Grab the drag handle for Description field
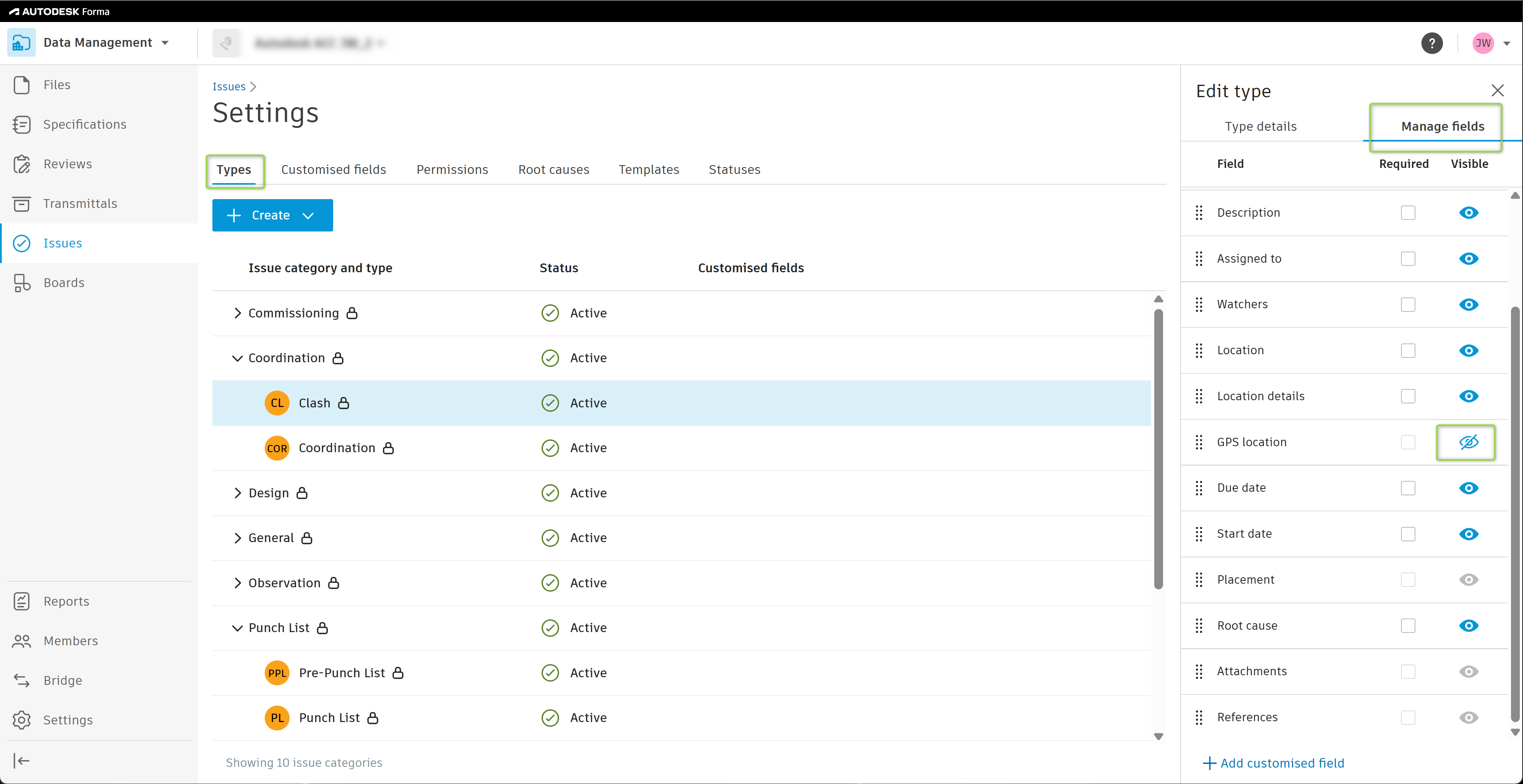 point(1199,213)
